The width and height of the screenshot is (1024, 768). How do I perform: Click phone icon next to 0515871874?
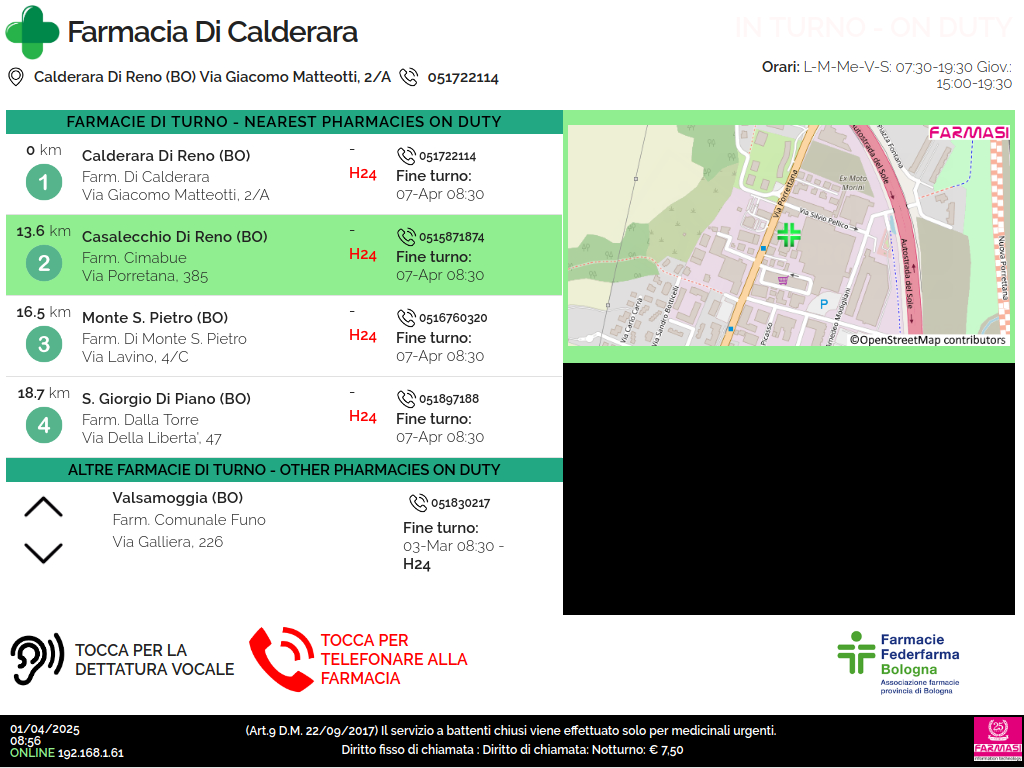[406, 237]
